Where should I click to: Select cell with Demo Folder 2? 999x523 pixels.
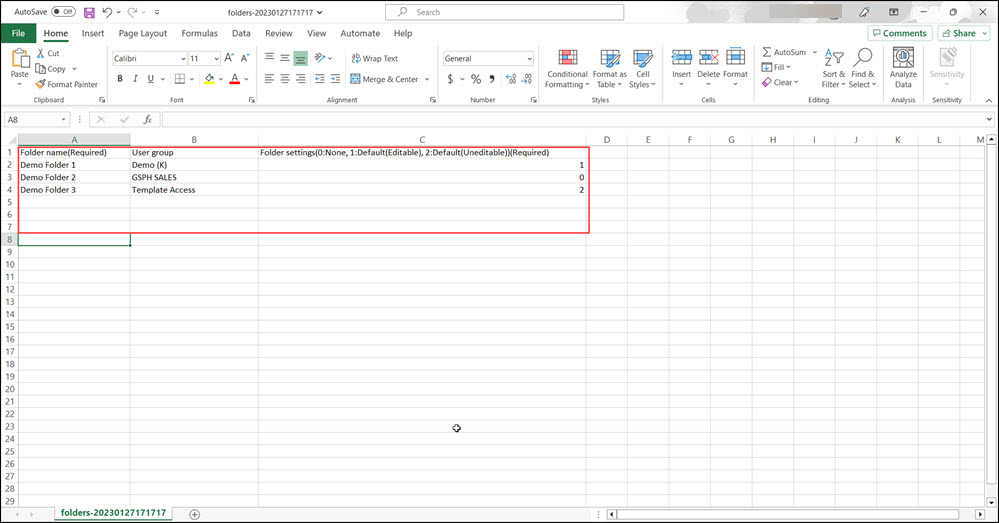pyautogui.click(x=74, y=177)
